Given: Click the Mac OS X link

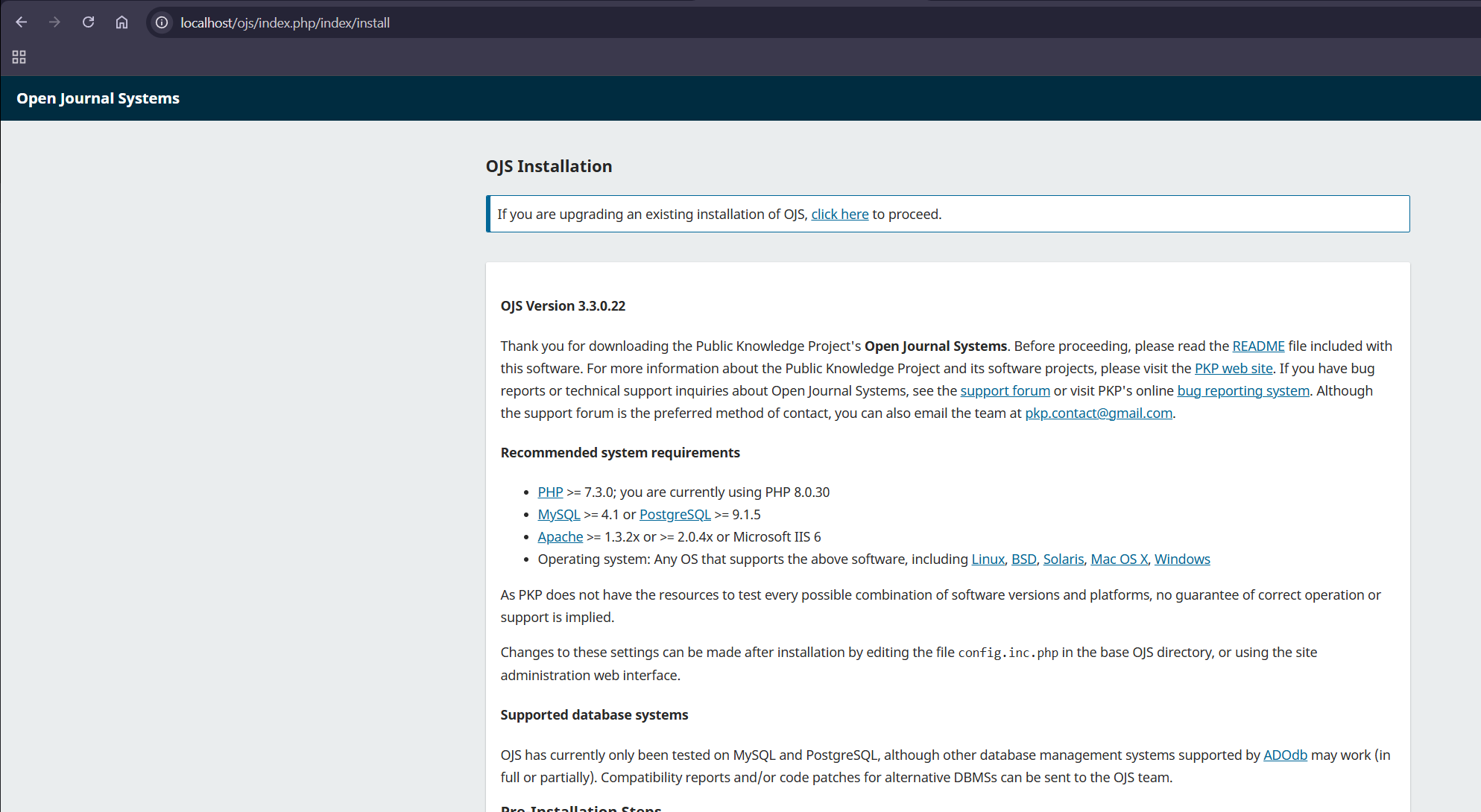Looking at the screenshot, I should pyautogui.click(x=1119, y=559).
